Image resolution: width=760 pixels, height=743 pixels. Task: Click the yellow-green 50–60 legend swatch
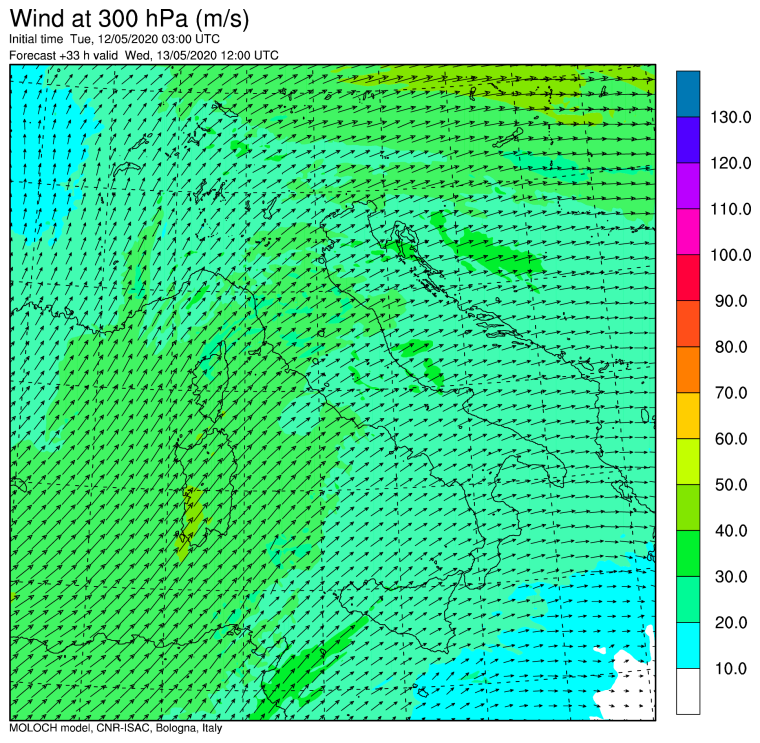point(688,461)
